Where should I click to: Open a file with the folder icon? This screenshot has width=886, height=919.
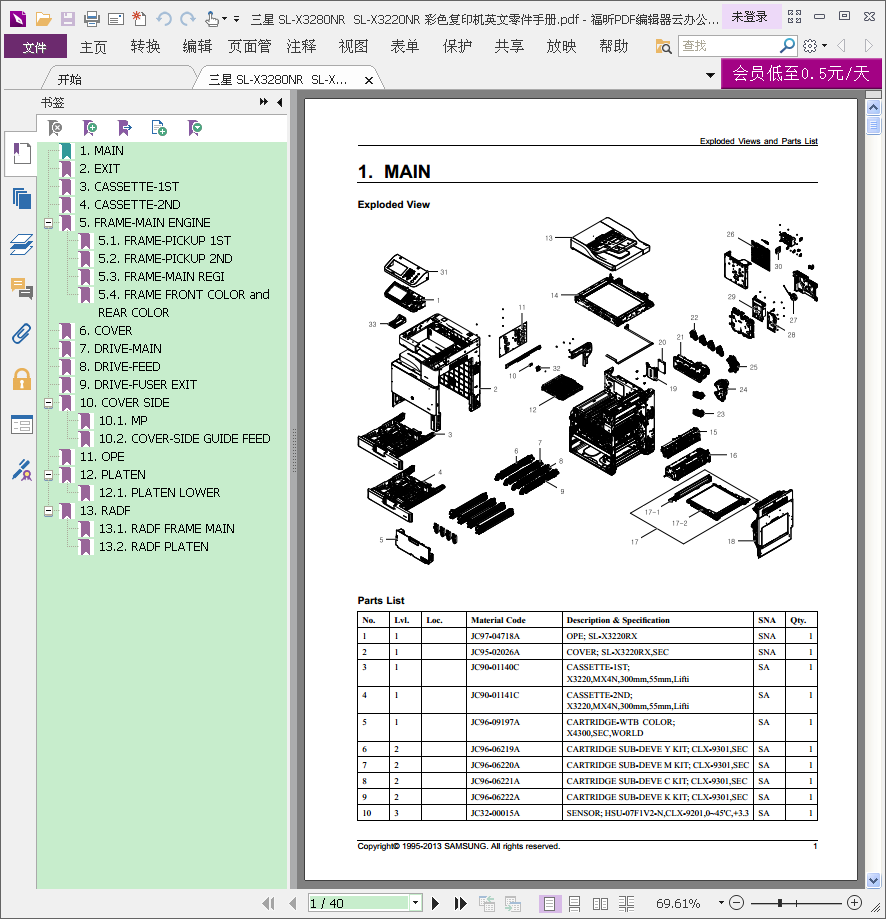pyautogui.click(x=43, y=19)
